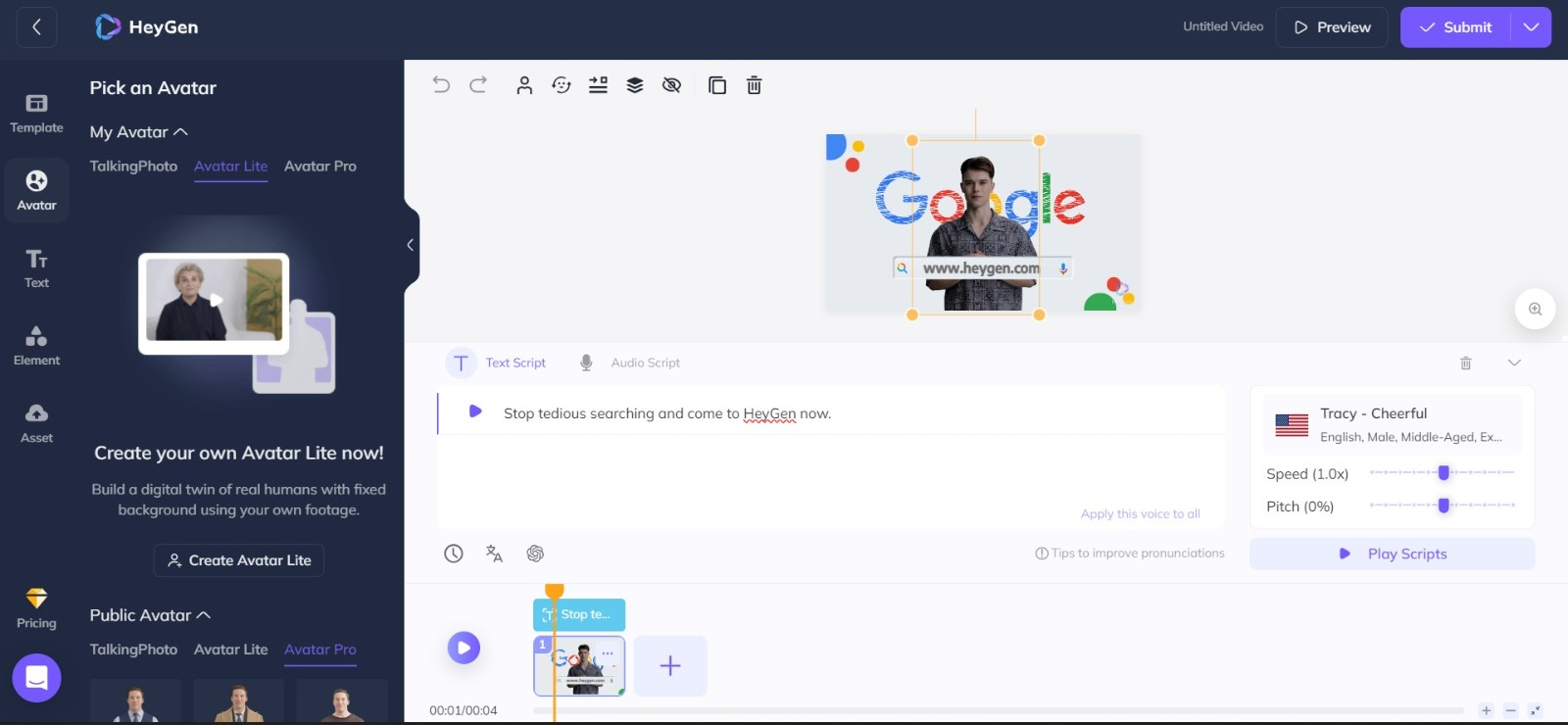
Task: Click the canvas zoom magnifier button
Action: [1535, 310]
